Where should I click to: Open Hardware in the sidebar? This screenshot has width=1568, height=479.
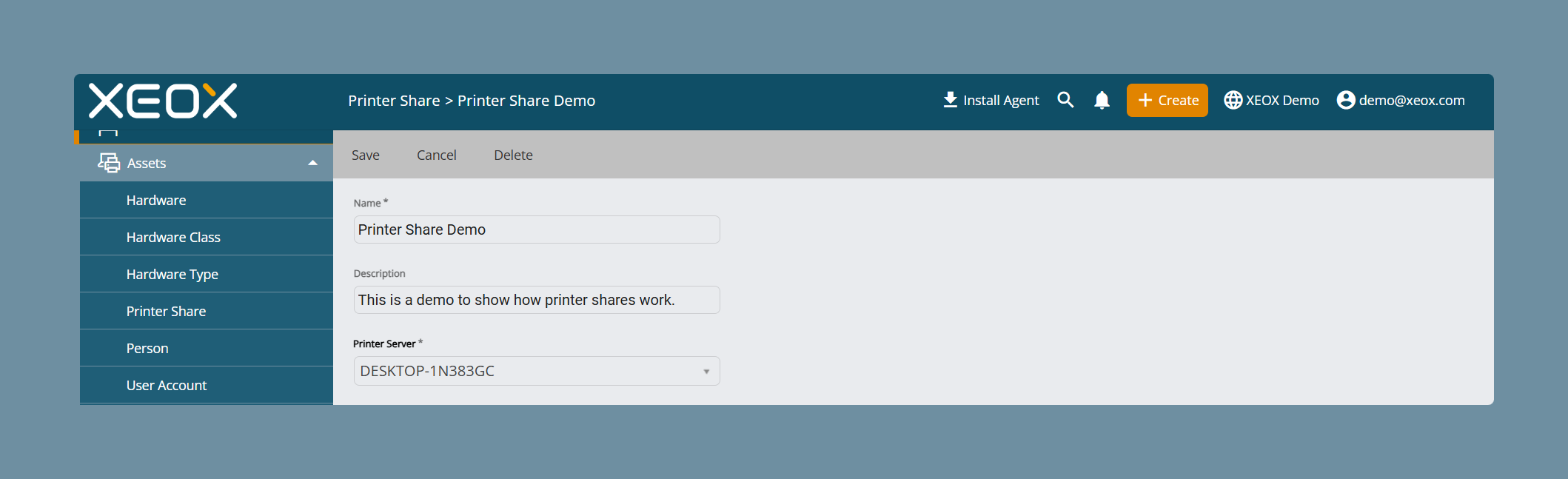tap(207, 200)
